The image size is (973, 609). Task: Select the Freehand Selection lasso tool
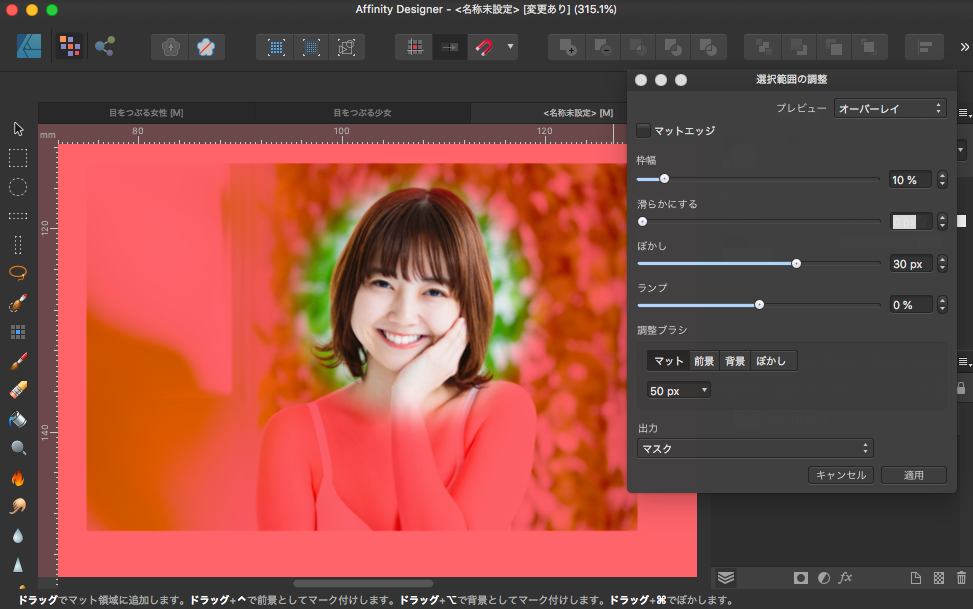point(18,273)
